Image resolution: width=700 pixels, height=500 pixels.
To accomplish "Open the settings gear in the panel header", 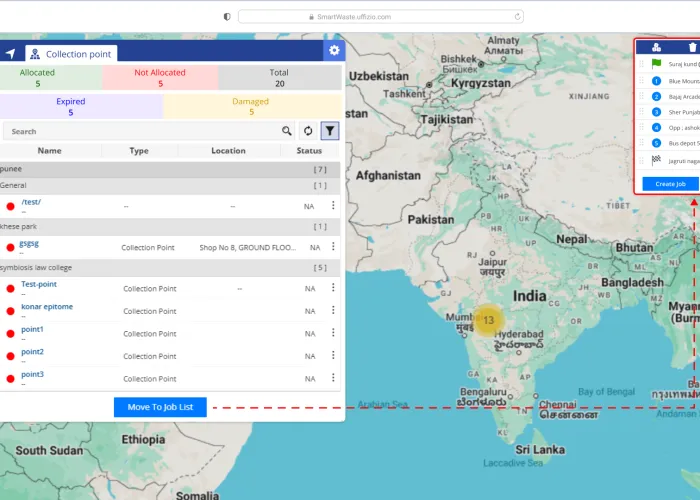I will pyautogui.click(x=334, y=51).
